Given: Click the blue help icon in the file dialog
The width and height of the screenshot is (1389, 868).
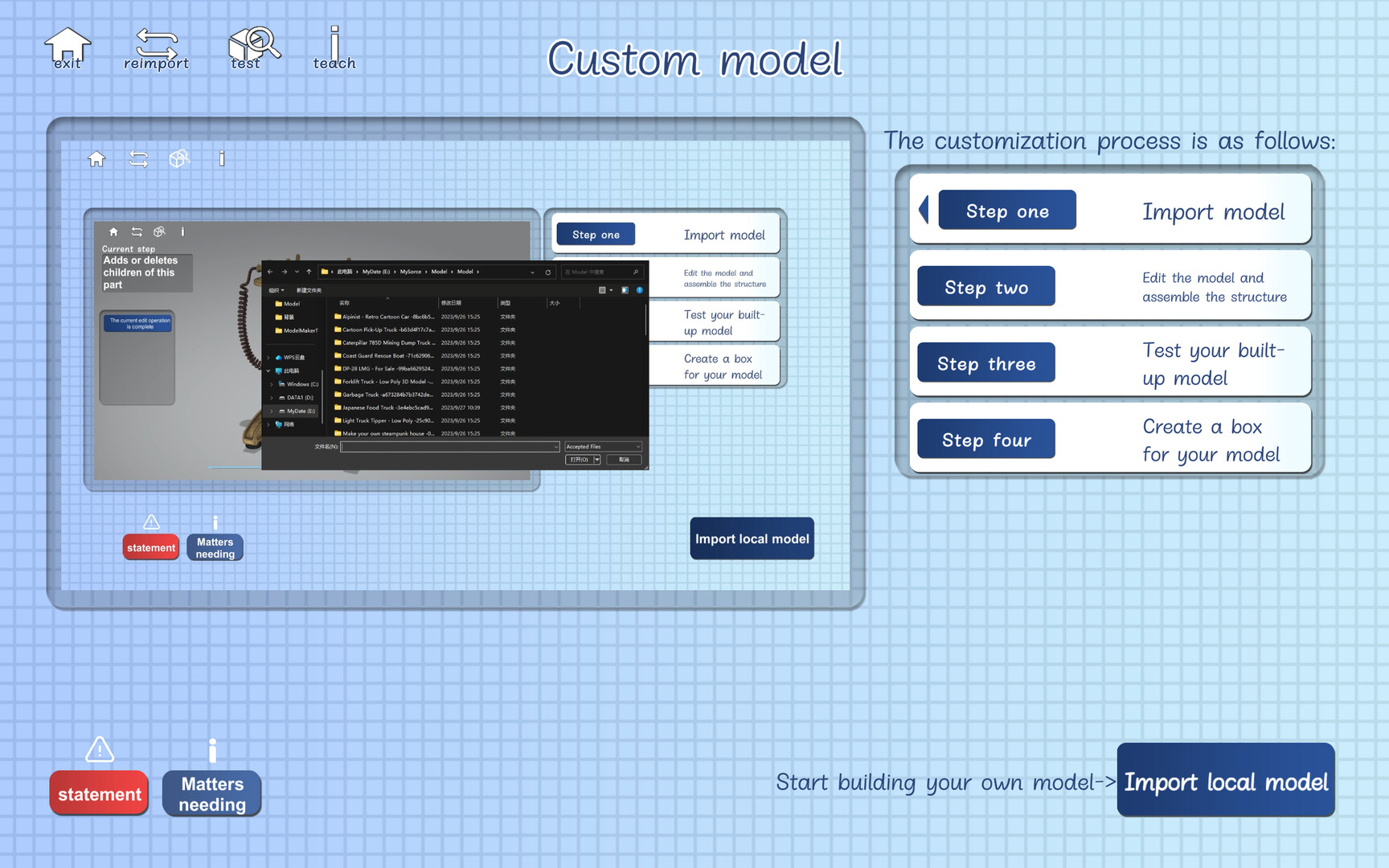Looking at the screenshot, I should click(x=640, y=290).
